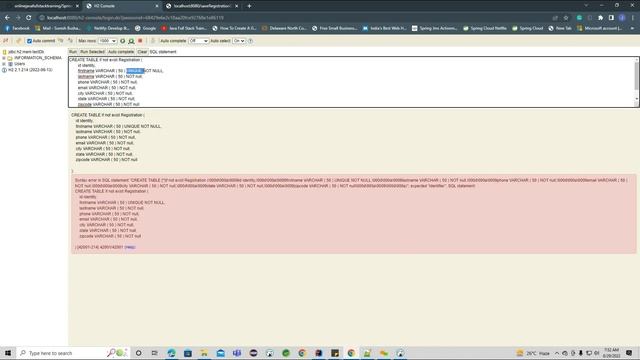Select the INFORMATION_SCHEMA folder
The width and height of the screenshot is (640, 360).
pyautogui.click(x=34, y=58)
